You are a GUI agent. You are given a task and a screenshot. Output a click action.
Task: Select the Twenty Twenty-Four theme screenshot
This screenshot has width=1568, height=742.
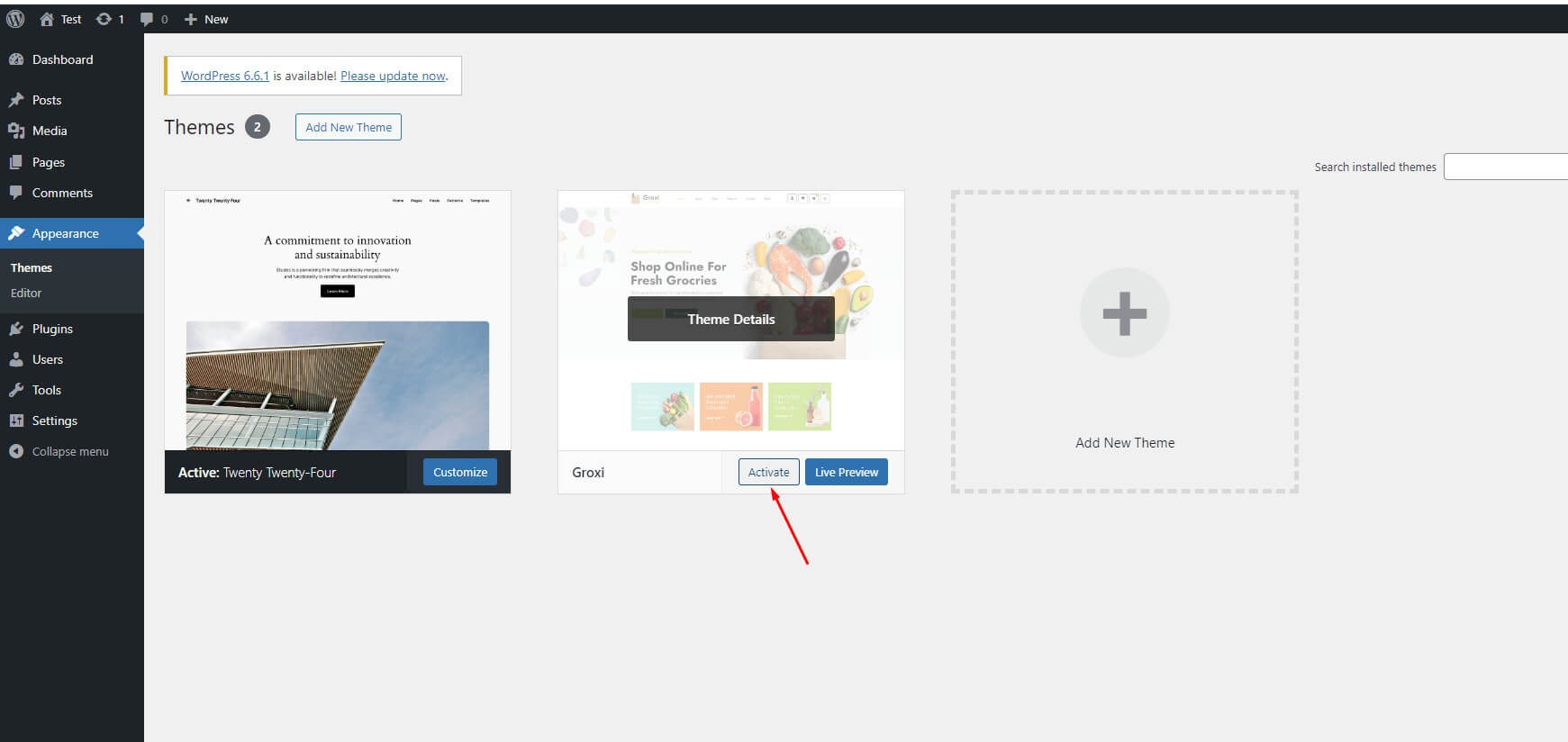coord(338,321)
